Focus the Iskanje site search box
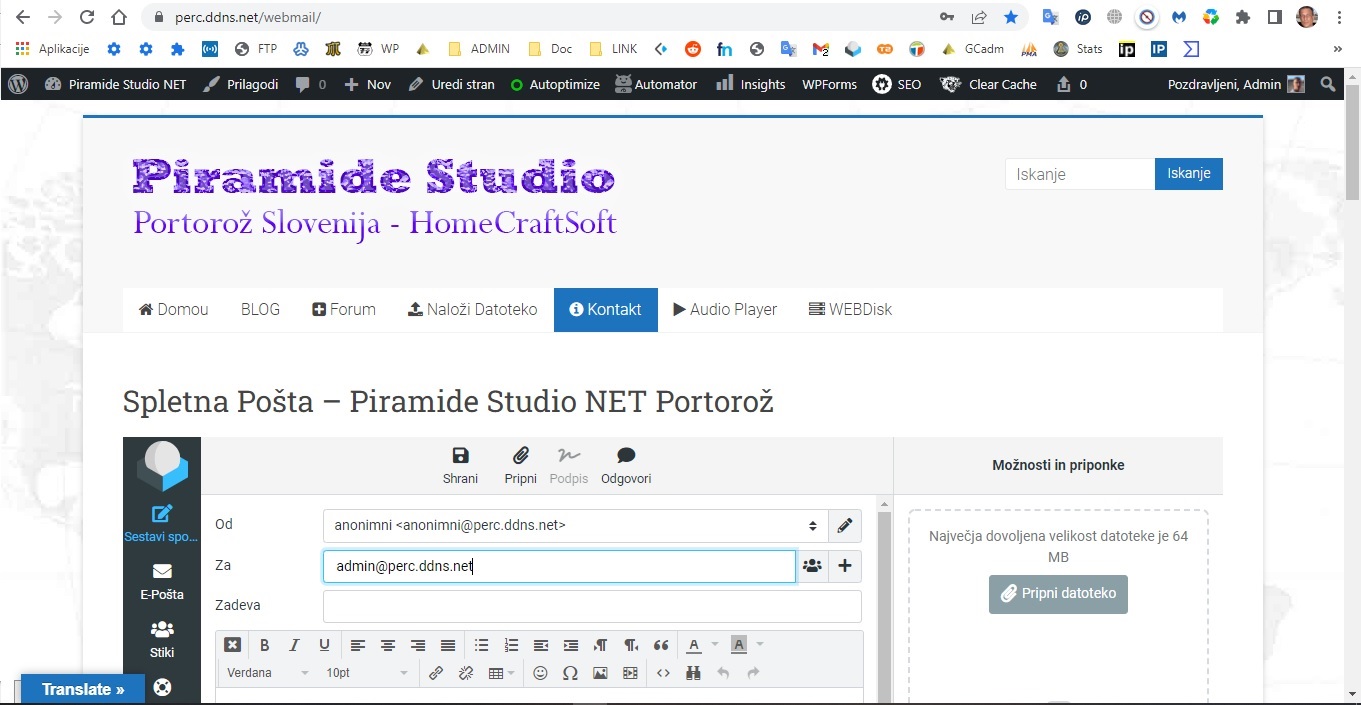This screenshot has width=1361, height=705. pyautogui.click(x=1080, y=174)
